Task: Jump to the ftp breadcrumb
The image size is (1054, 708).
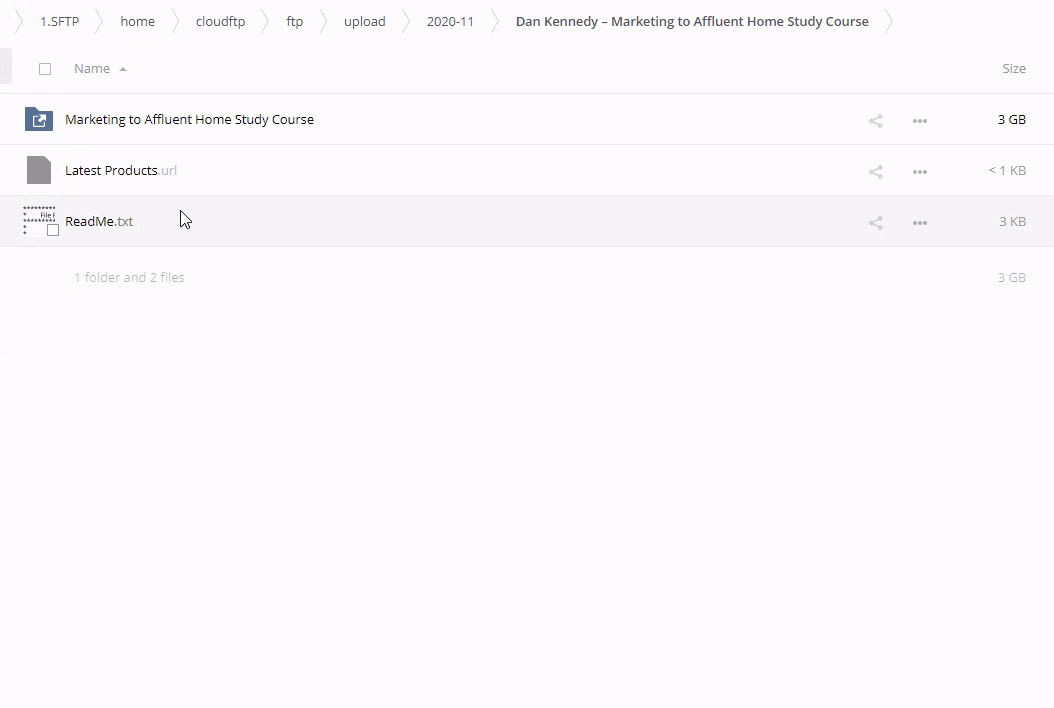Action: (x=294, y=21)
